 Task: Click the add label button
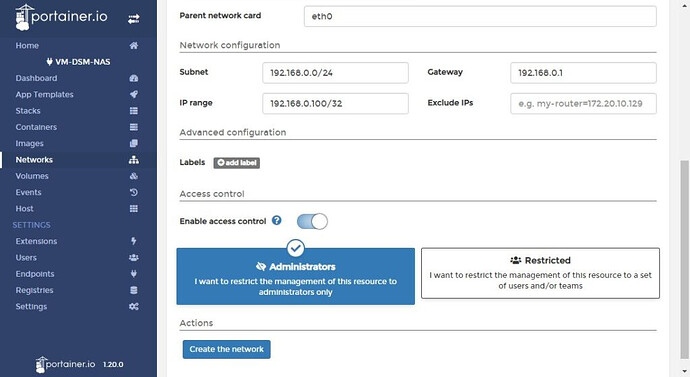tap(237, 163)
